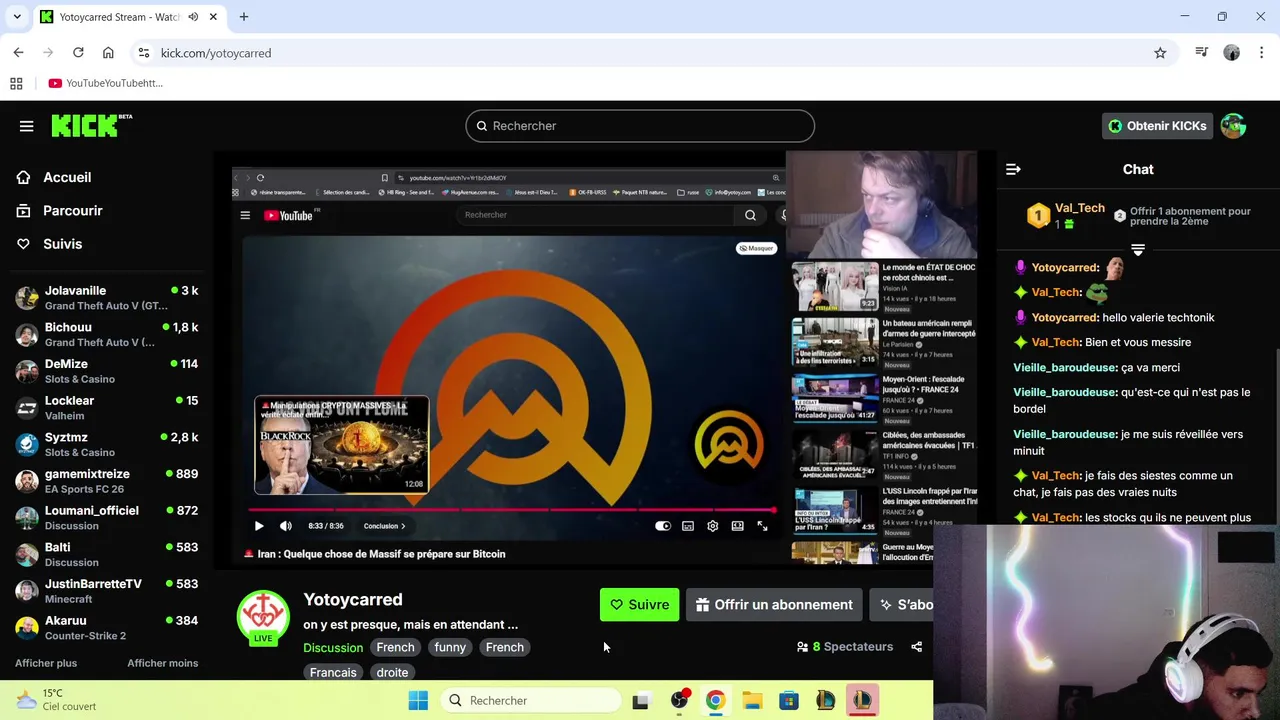View site information icon in address bar
The image size is (1280, 720).
pyautogui.click(x=143, y=53)
